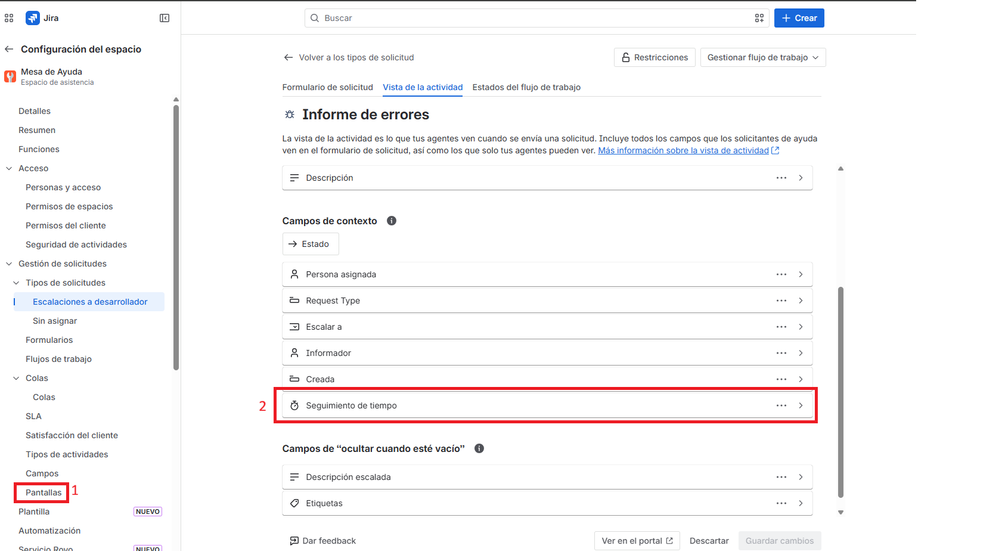Image resolution: width=999 pixels, height=551 pixels.
Task: Collapse the Acceso section
Action: click(x=9, y=168)
